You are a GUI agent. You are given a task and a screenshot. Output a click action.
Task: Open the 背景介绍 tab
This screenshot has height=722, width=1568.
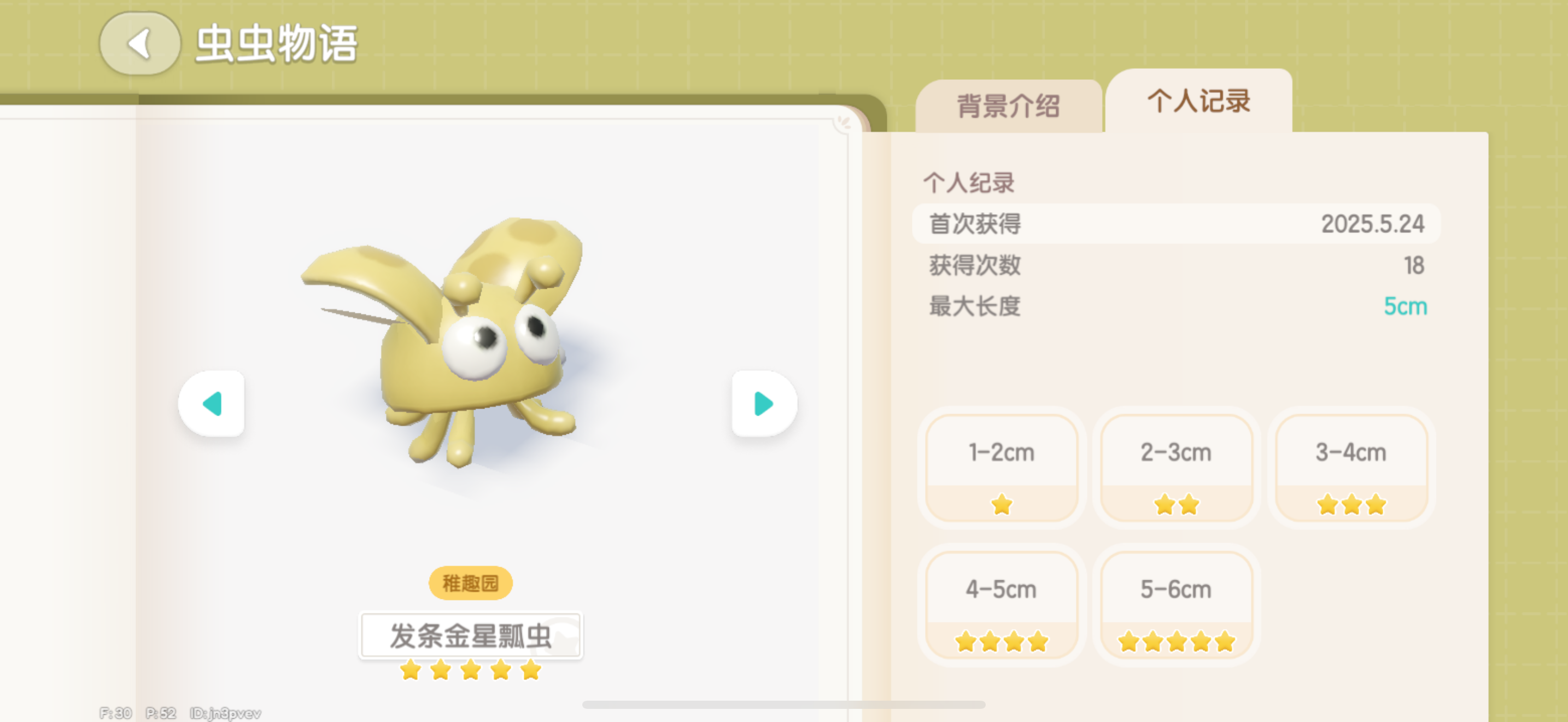point(1009,107)
